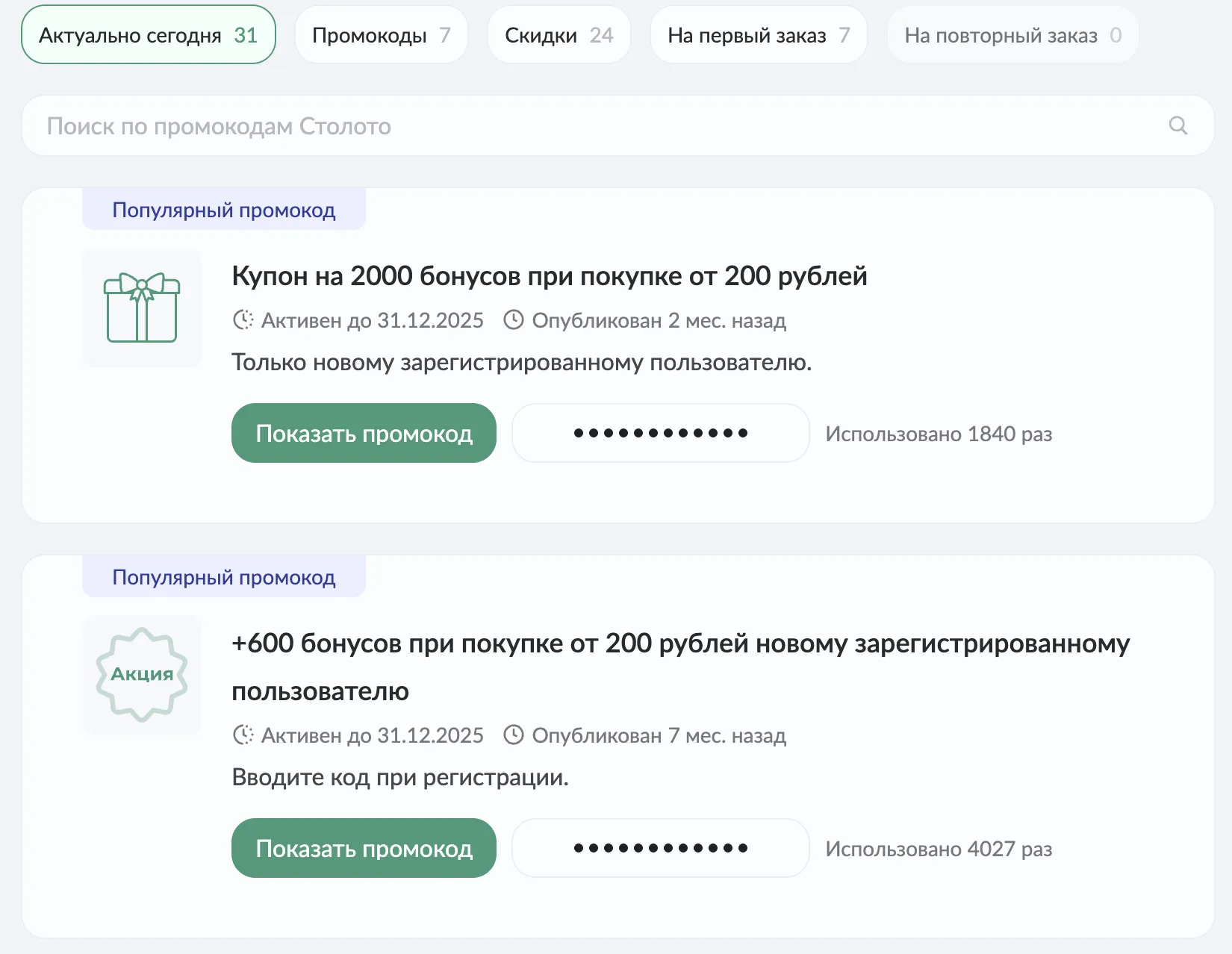Click the clock icon next to «Активен до 31.12.2025»
1232x954 pixels.
click(x=243, y=320)
